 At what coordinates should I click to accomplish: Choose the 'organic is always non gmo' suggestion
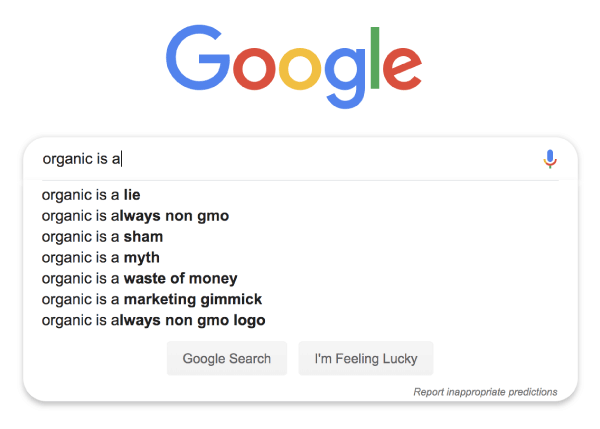(135, 216)
